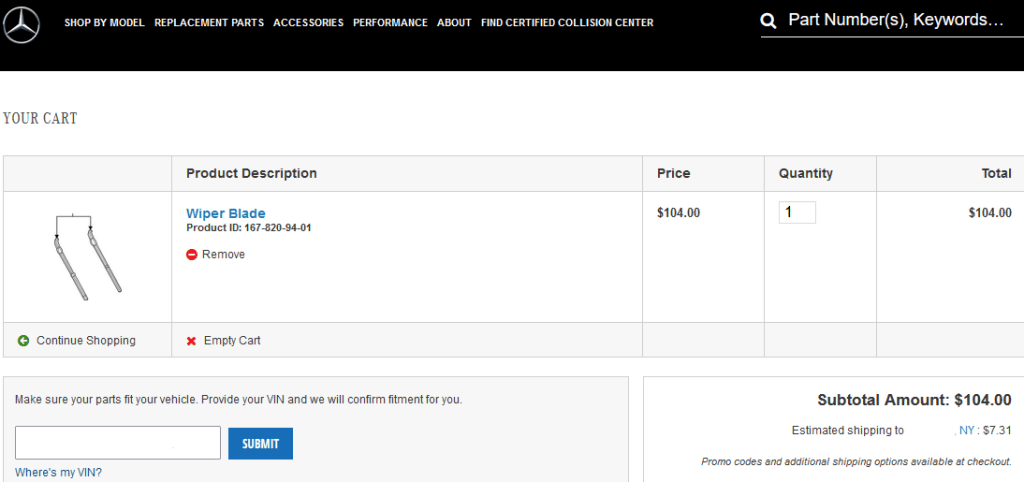Click the Continue Shopping link
The width and height of the screenshot is (1024, 482).
(x=86, y=341)
